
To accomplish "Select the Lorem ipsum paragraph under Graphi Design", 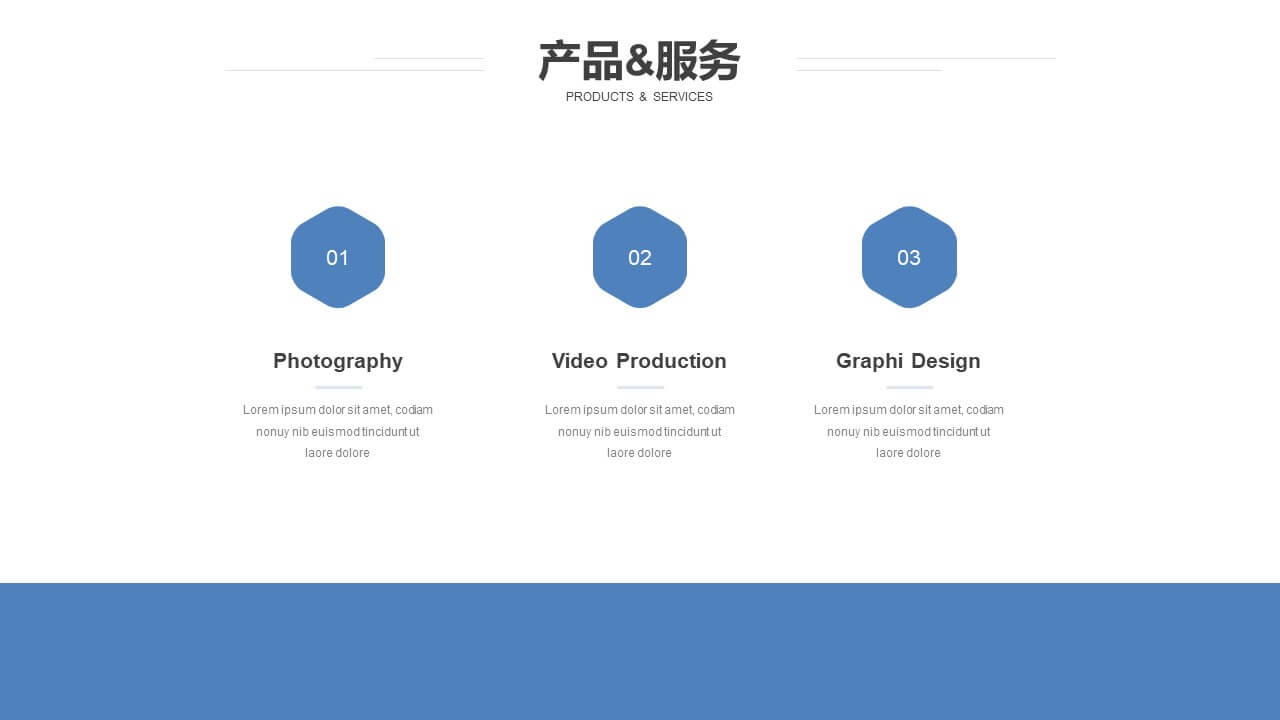I will click(909, 431).
